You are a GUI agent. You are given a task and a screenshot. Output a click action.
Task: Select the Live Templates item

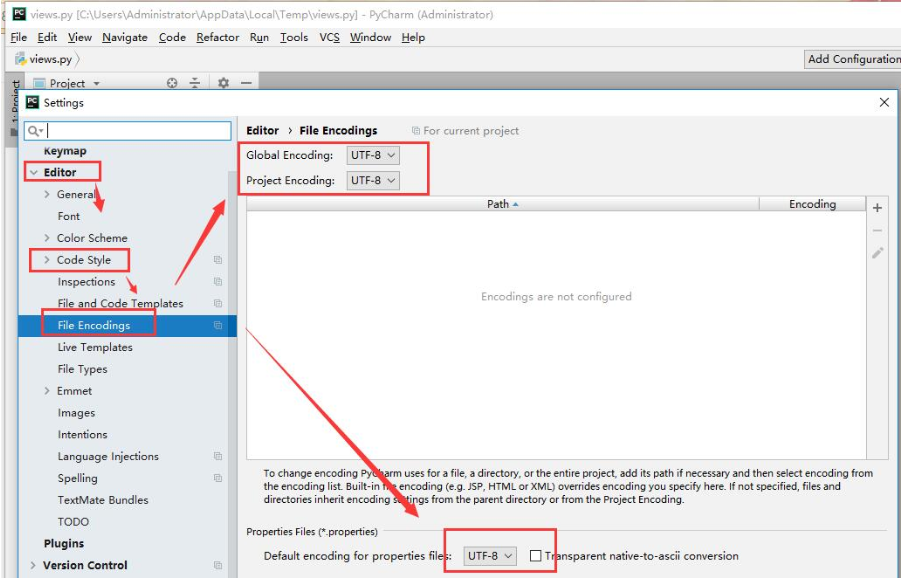click(95, 347)
